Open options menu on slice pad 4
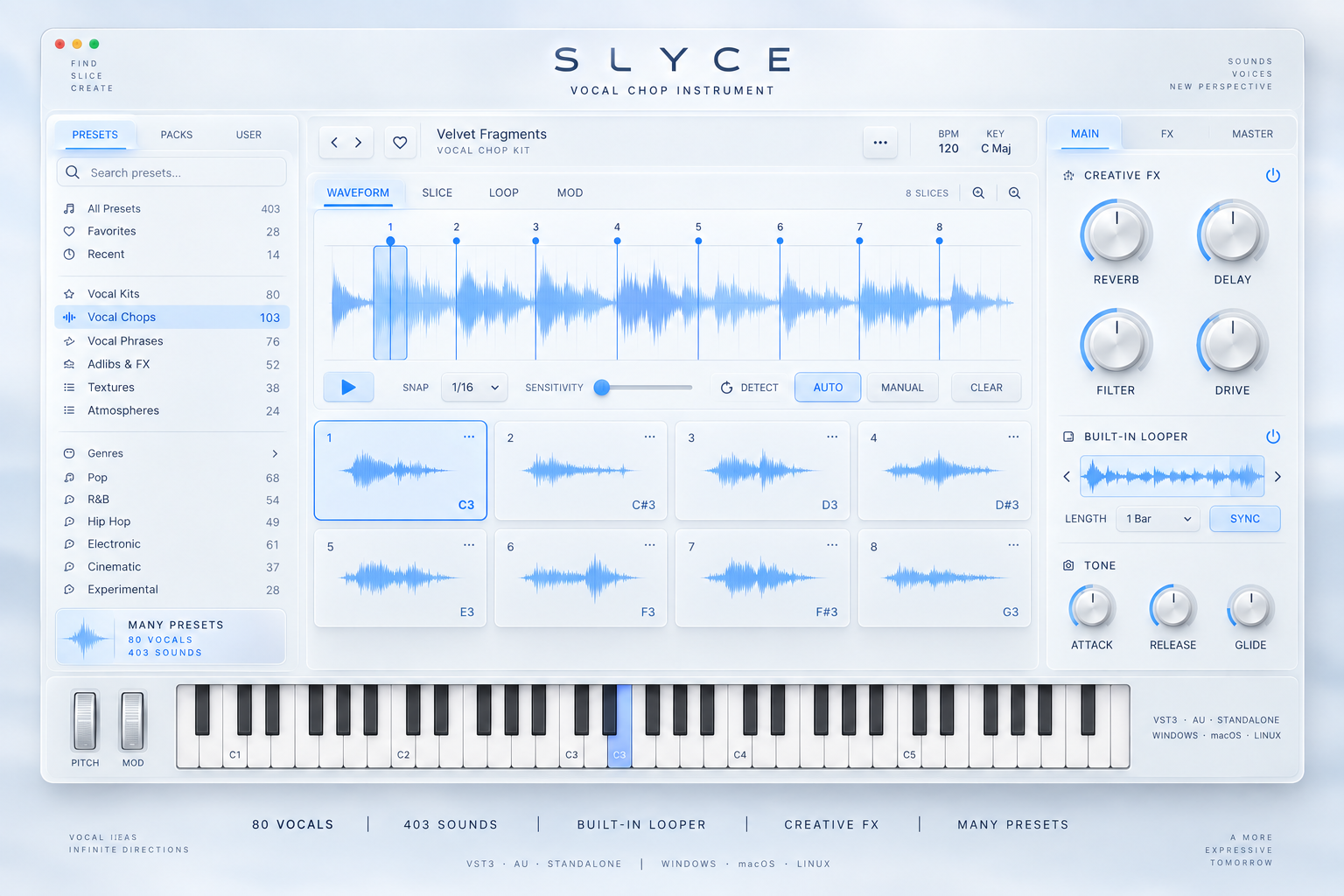This screenshot has height=896, width=1344. 1013,437
